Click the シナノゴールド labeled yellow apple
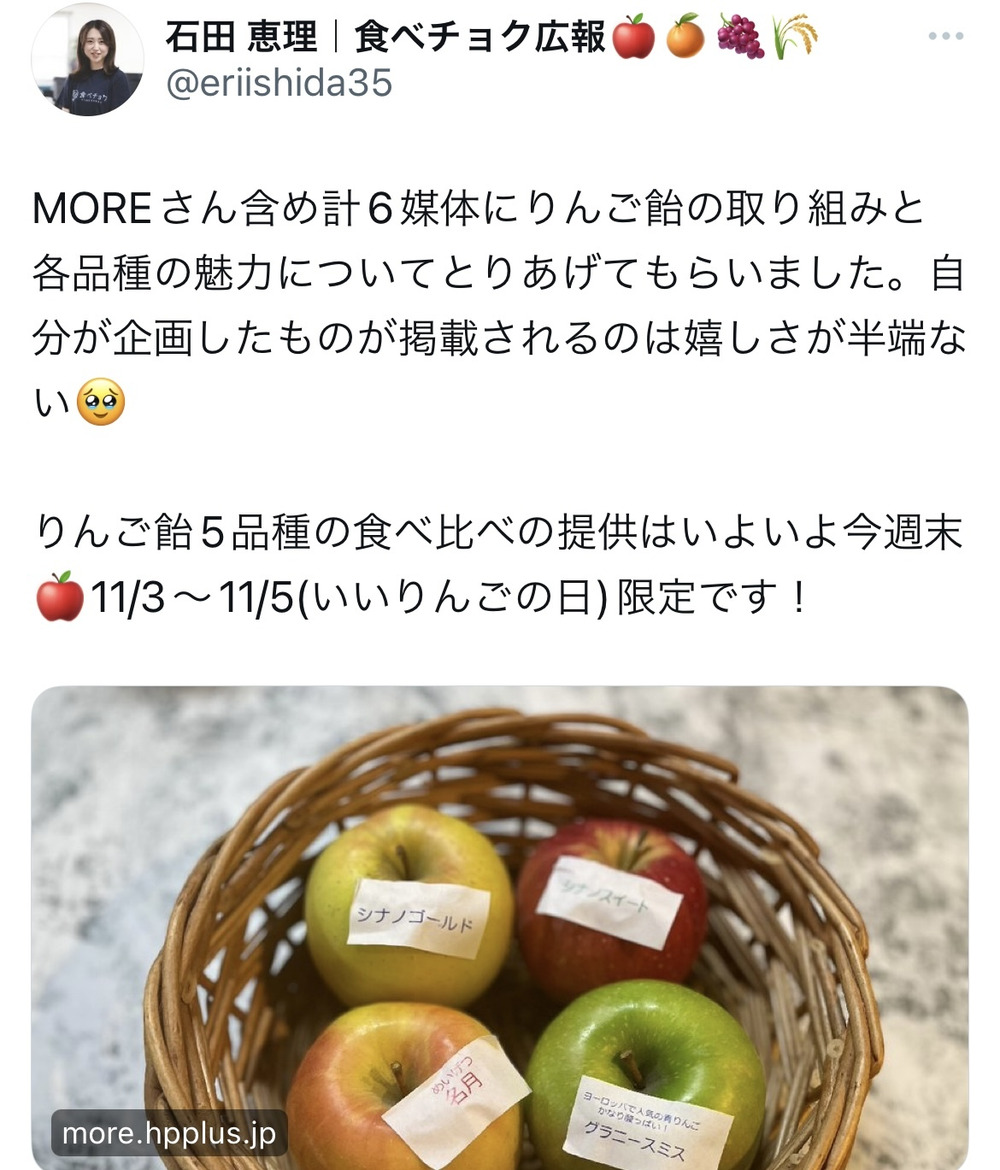Screen dimensions: 1000x1170 tap(409, 905)
